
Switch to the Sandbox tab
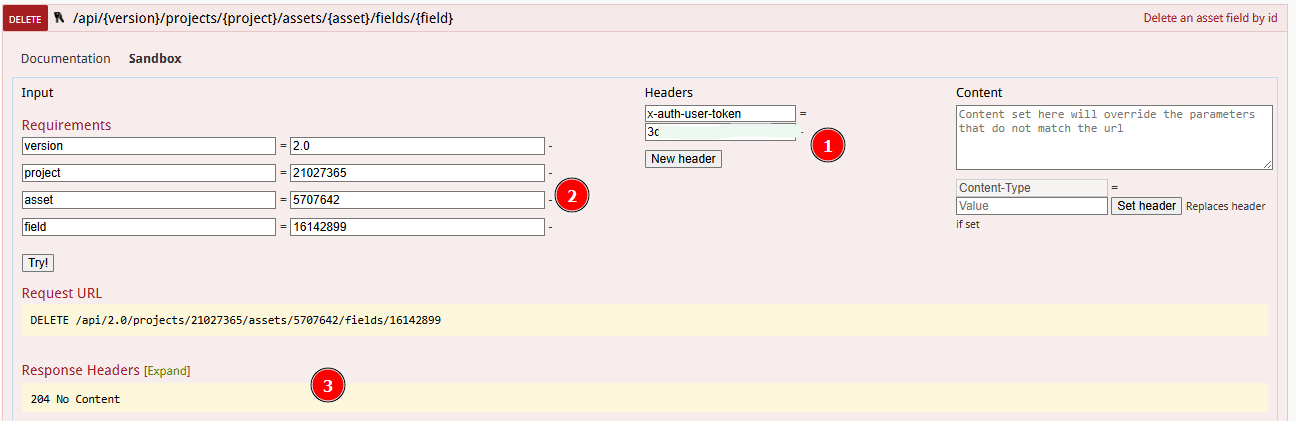point(155,59)
